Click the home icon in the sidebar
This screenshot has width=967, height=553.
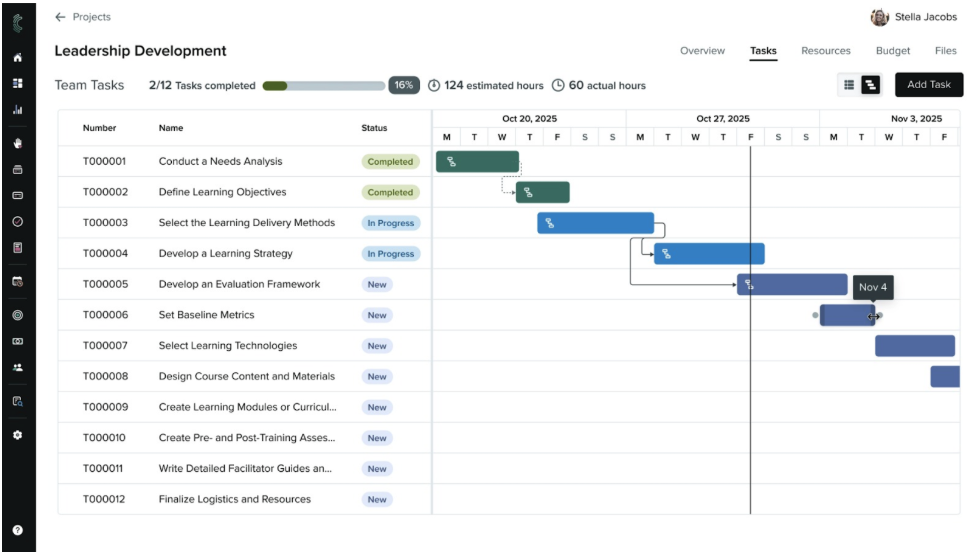point(17,58)
